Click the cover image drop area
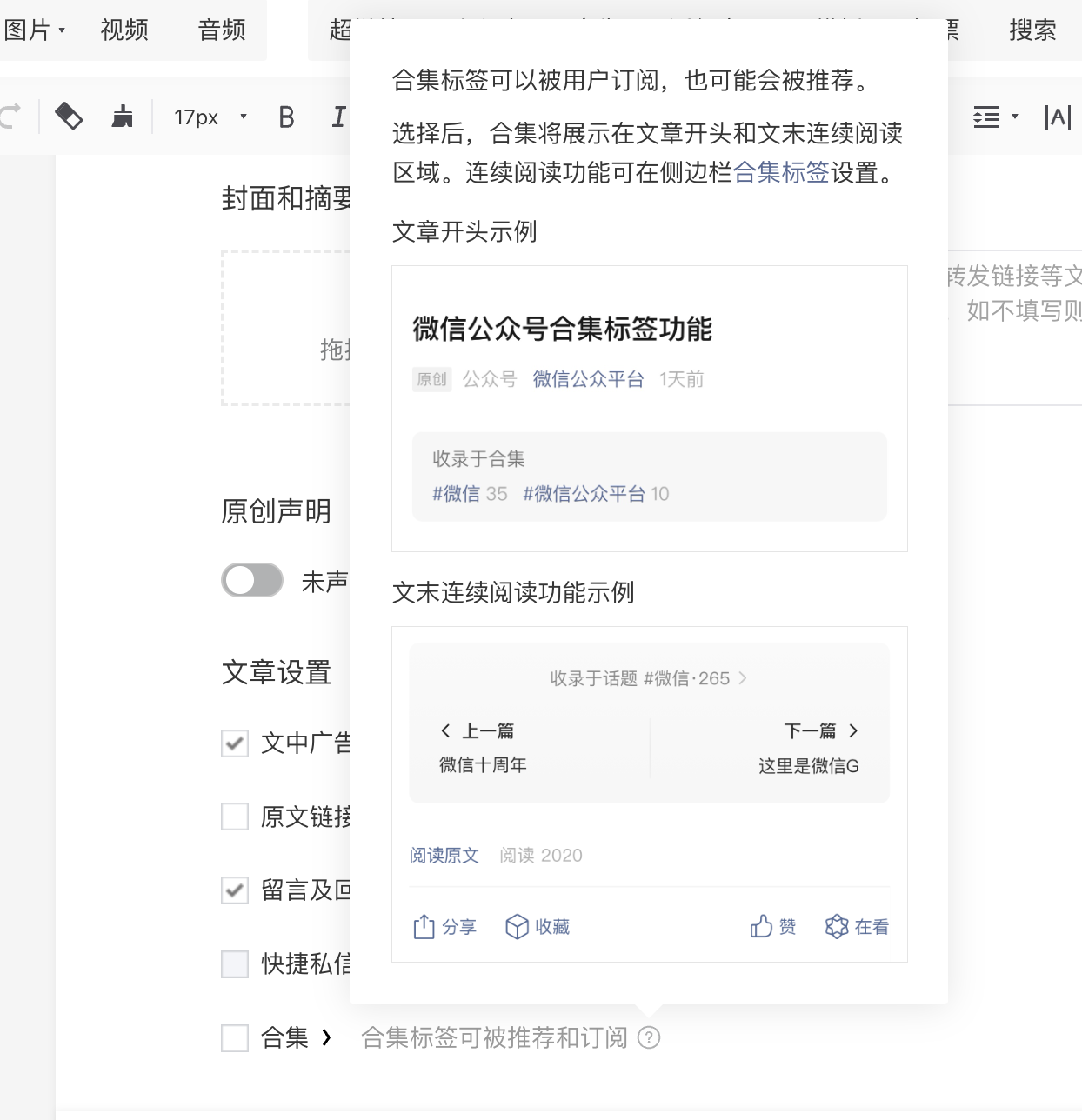Image resolution: width=1082 pixels, height=1120 pixels. [287, 328]
